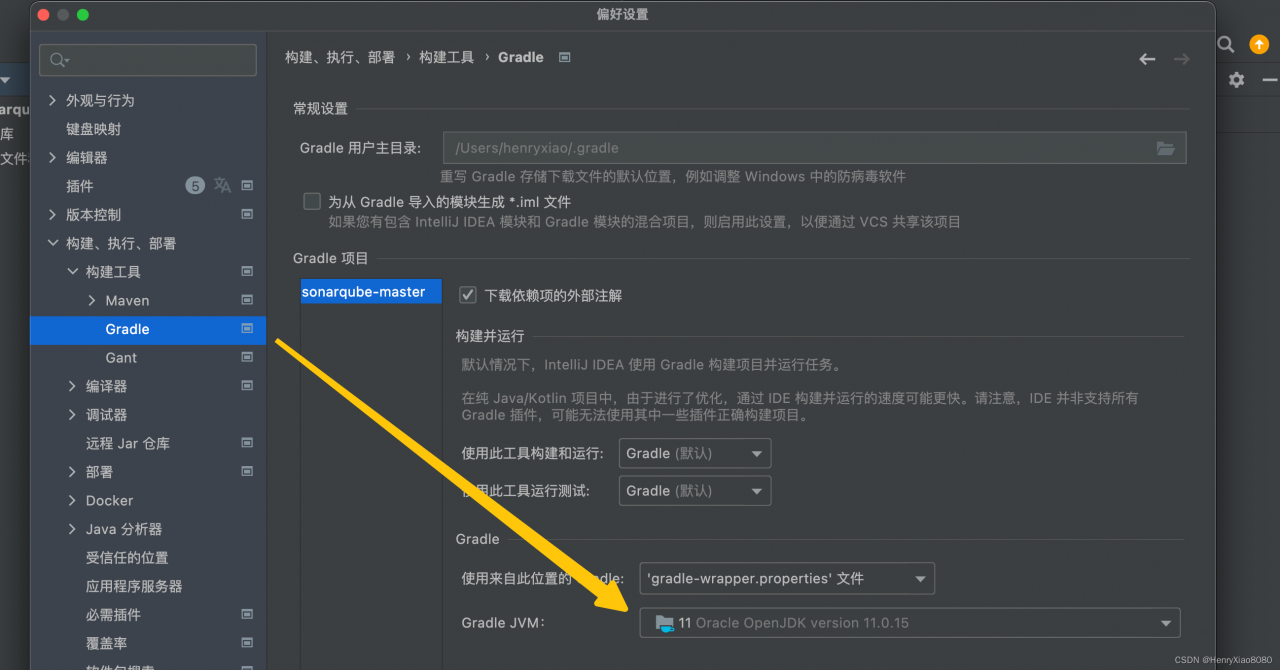Open the Gradle JVM dropdown
Screen dimensions: 1280x670
coord(910,623)
